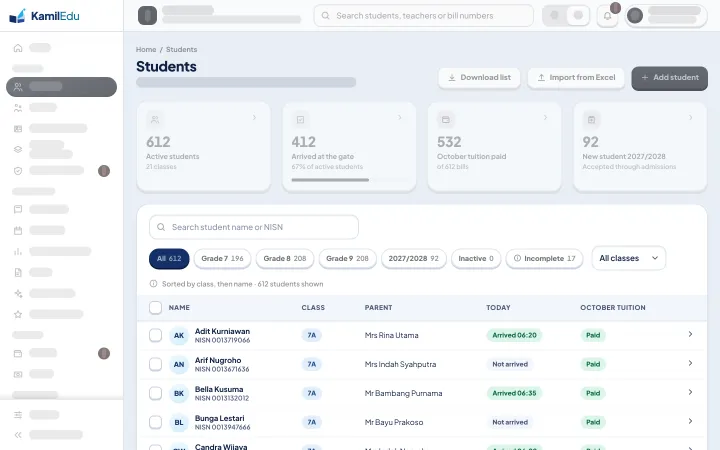Image resolution: width=720 pixels, height=450 pixels.
Task: Open the home icon in sidebar
Action: tap(18, 48)
